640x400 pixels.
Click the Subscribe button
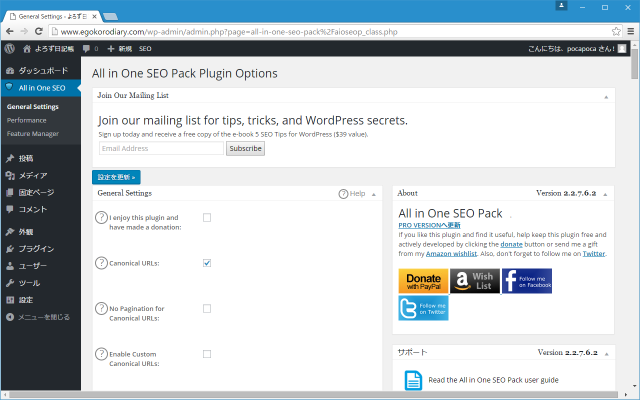[245, 148]
